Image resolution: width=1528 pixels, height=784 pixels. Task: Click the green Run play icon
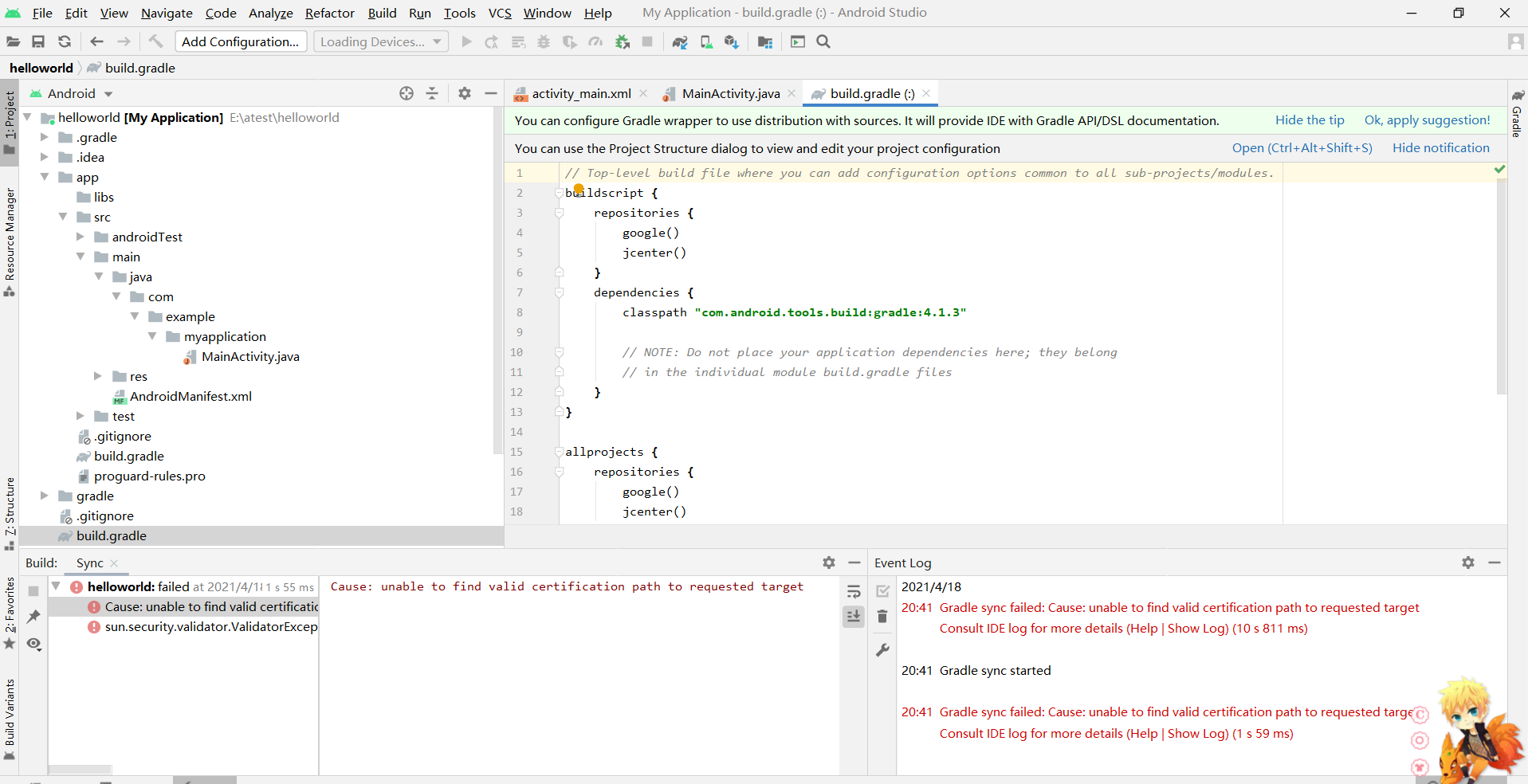pos(467,41)
